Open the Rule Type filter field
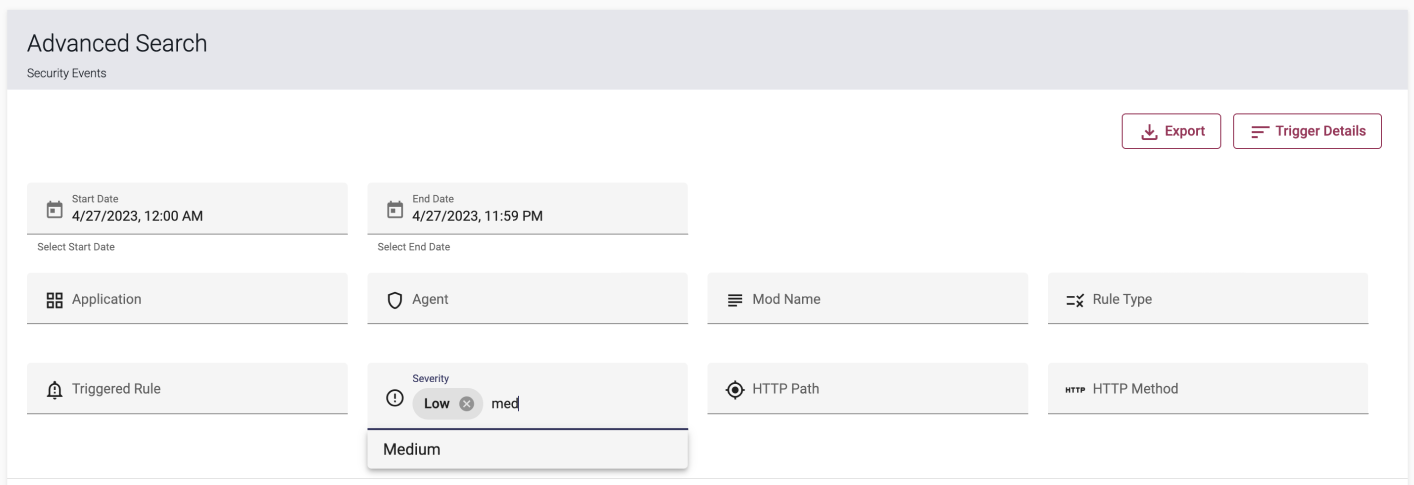The width and height of the screenshot is (1414, 485). pos(1207,298)
